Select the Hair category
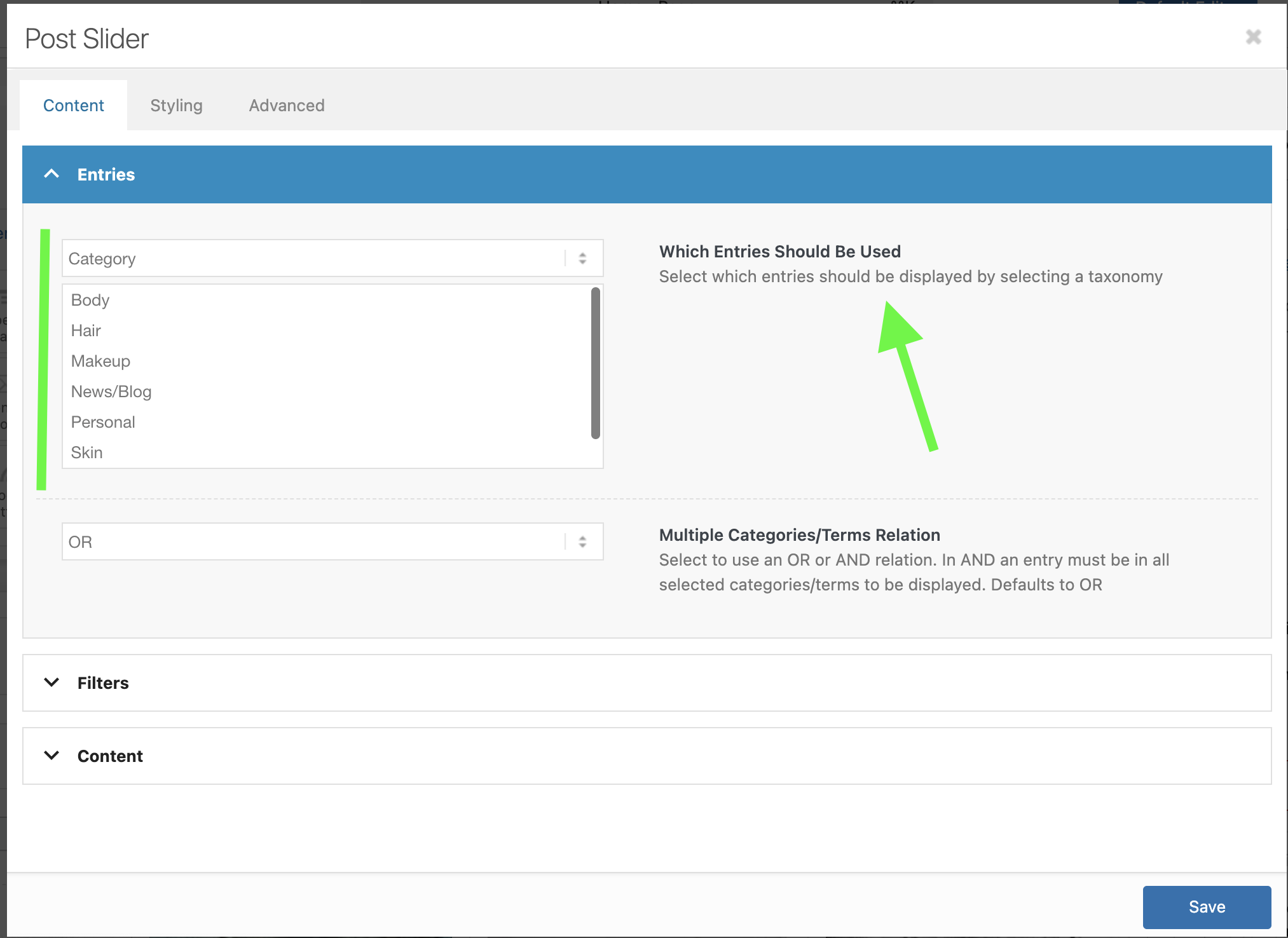 (86, 330)
